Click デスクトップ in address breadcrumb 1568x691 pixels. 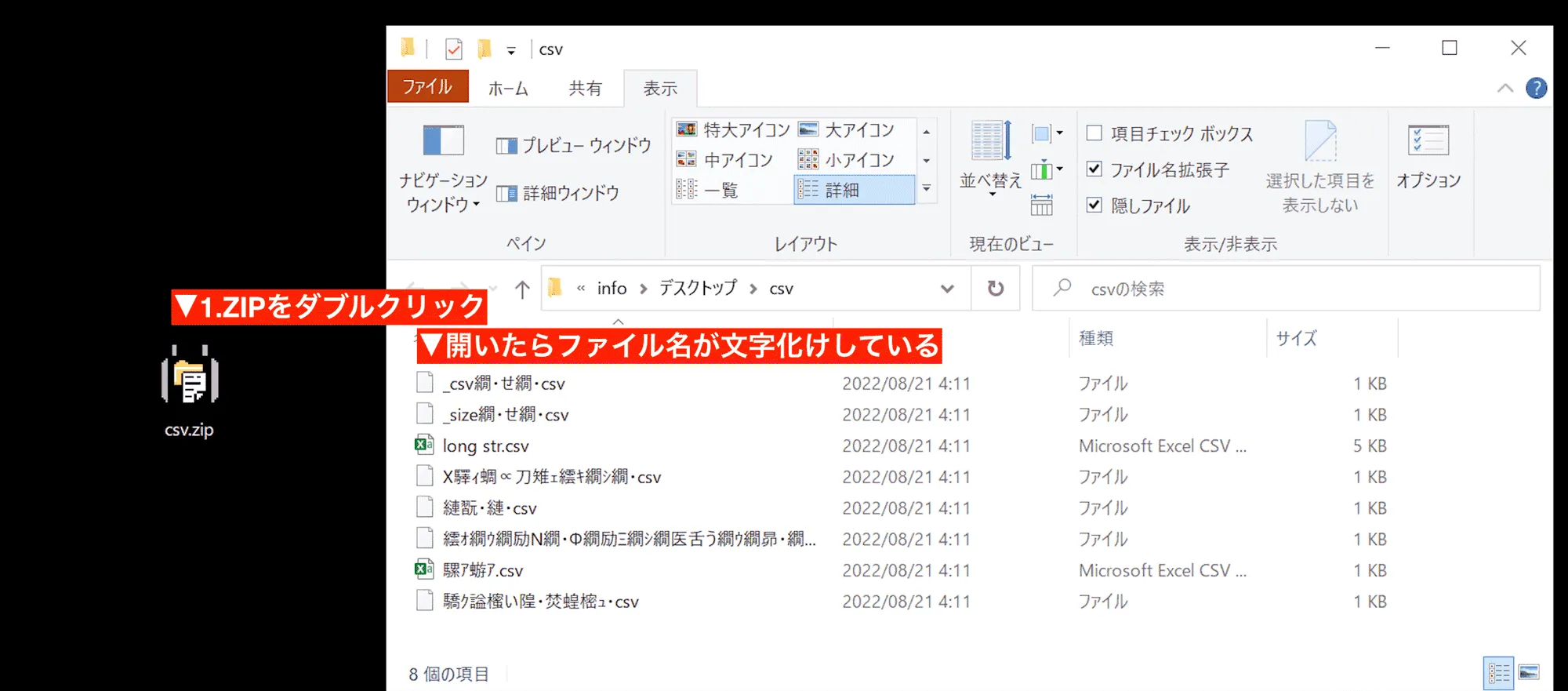pos(698,289)
